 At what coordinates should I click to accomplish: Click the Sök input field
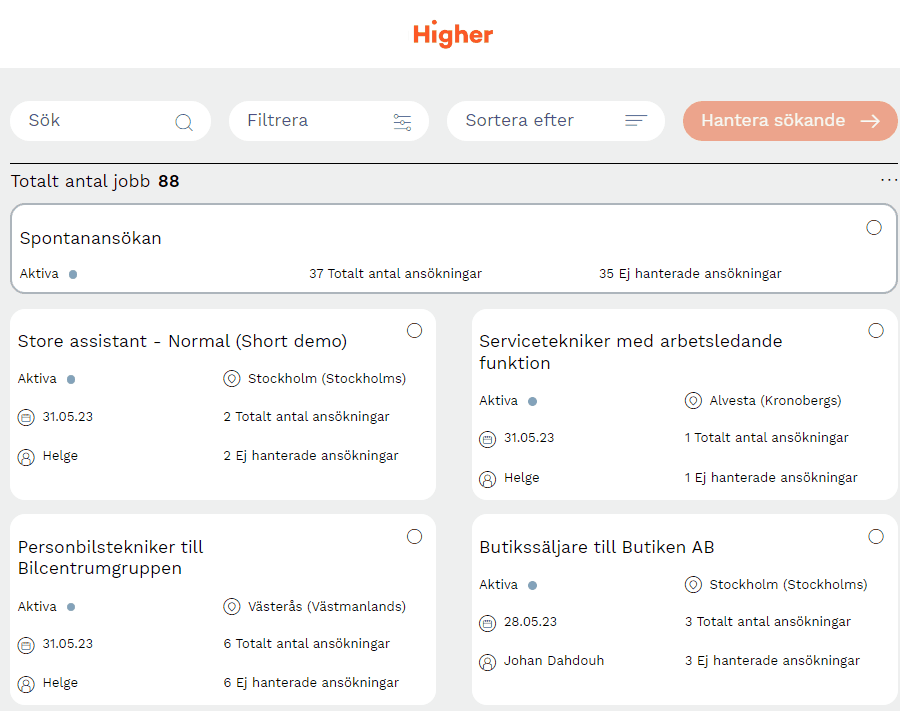coord(95,121)
